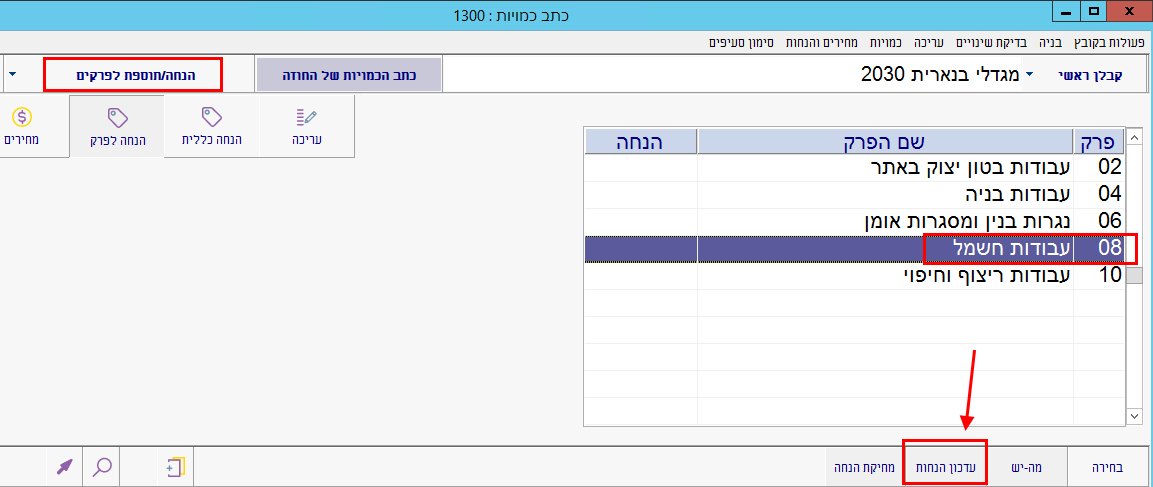Select chapter row 04 עבודות בניה

854,194
